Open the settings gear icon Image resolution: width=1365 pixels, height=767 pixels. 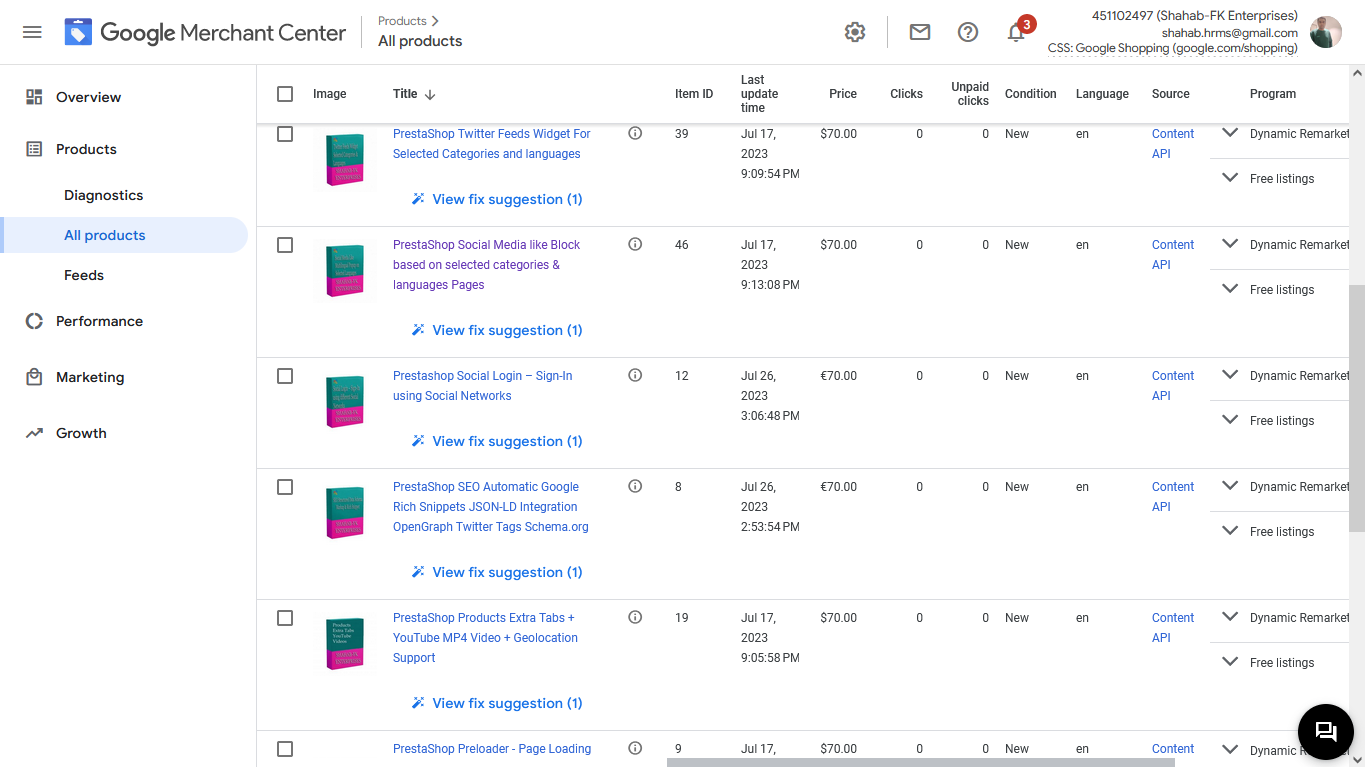click(x=855, y=32)
